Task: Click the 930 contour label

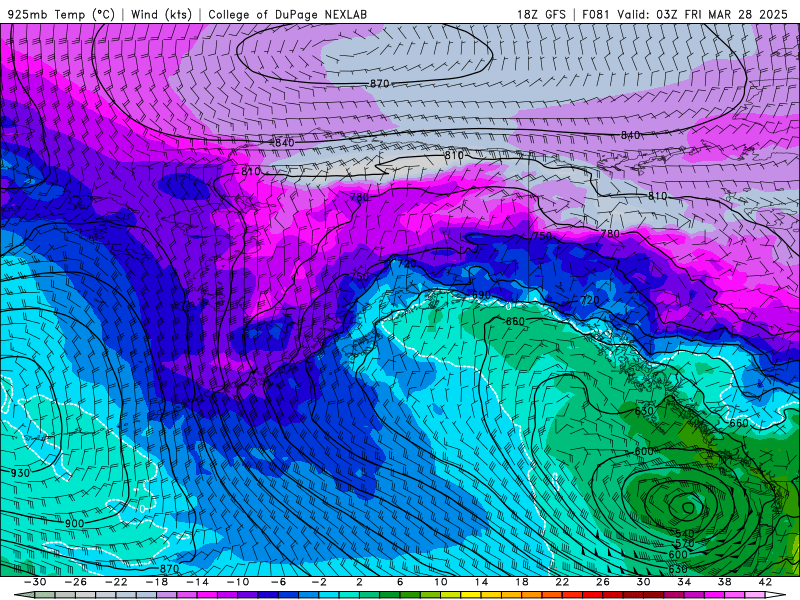Action: (x=20, y=473)
